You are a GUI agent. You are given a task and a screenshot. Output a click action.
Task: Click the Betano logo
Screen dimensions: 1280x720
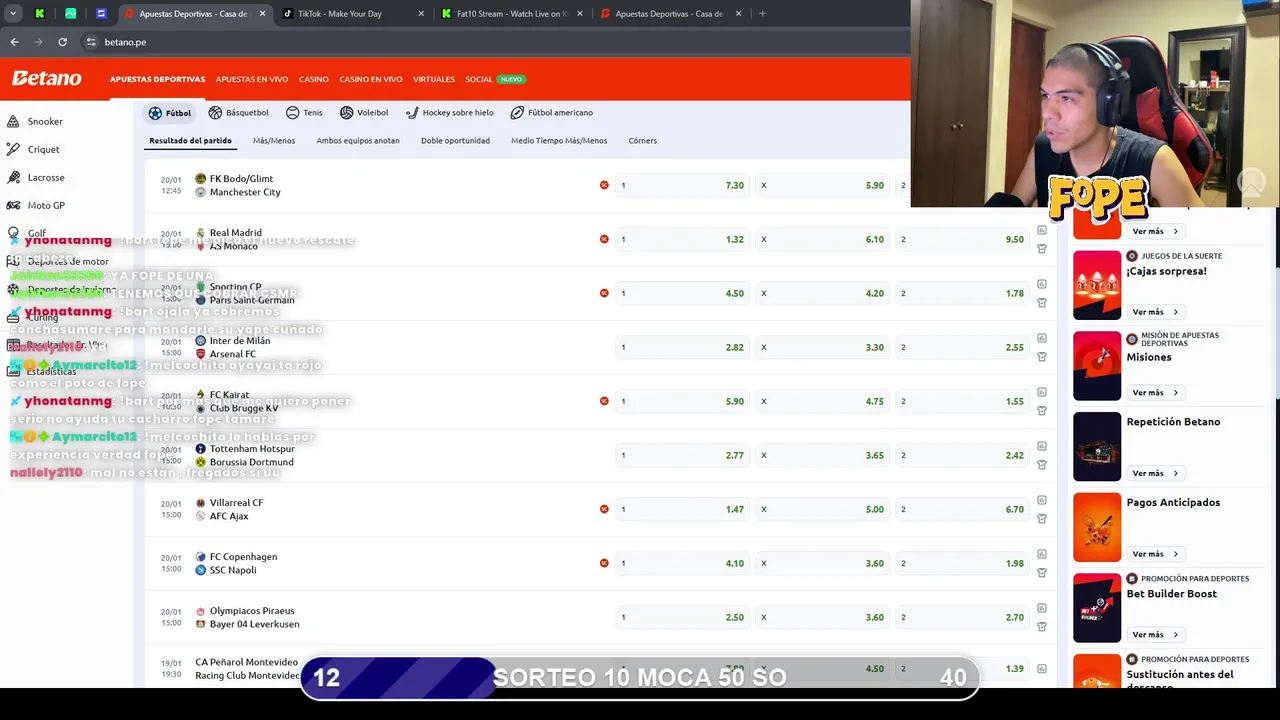click(46, 78)
